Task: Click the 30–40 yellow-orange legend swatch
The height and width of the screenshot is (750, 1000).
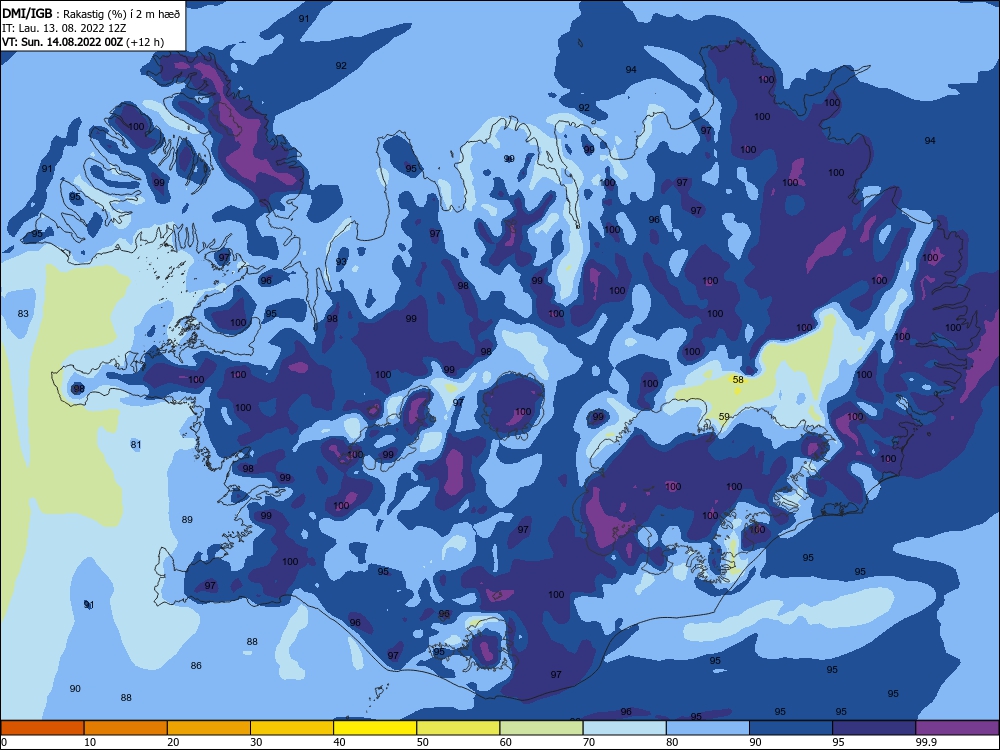Action: point(292,728)
